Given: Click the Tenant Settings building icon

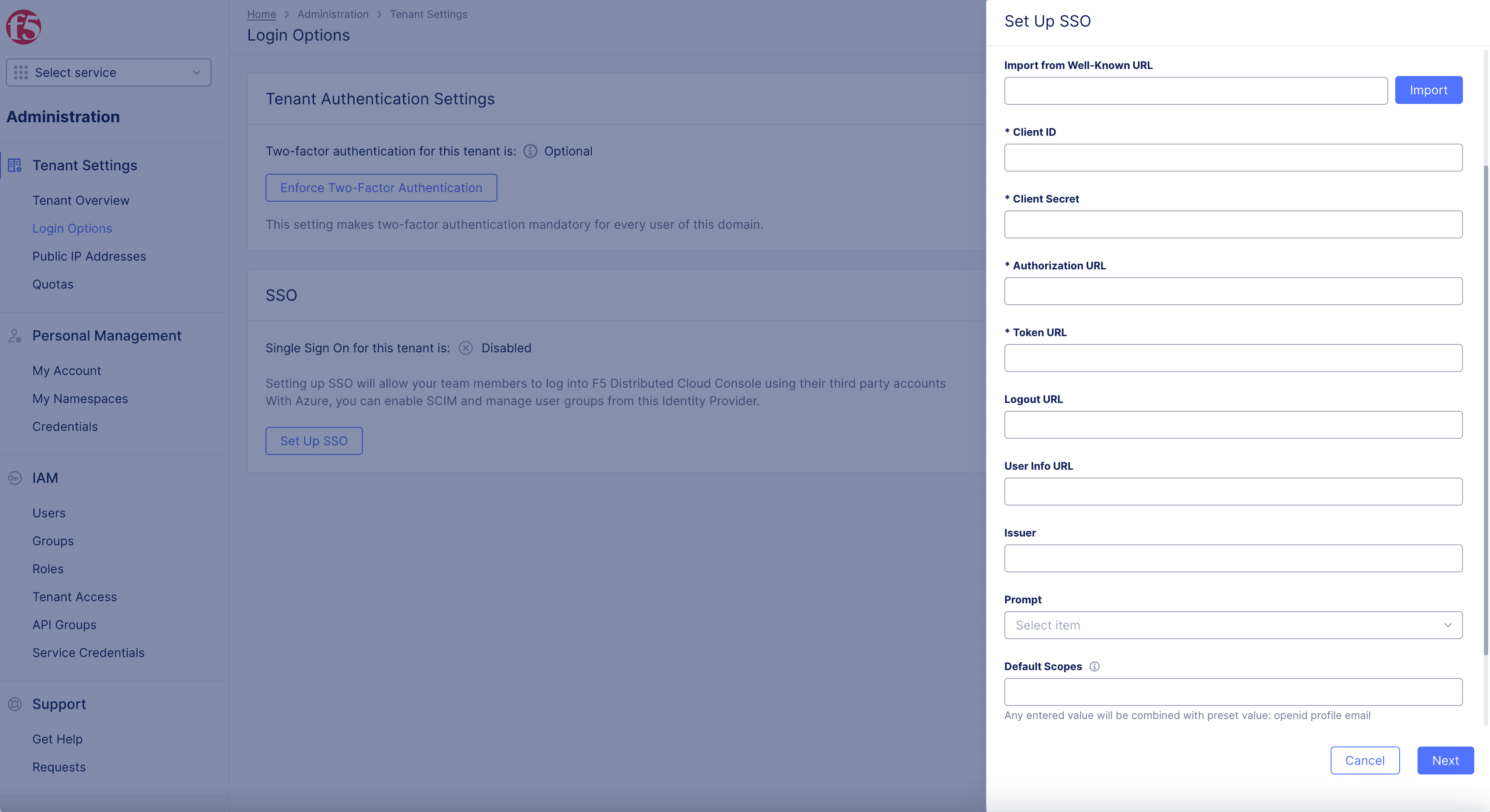Looking at the screenshot, I should tap(14, 165).
